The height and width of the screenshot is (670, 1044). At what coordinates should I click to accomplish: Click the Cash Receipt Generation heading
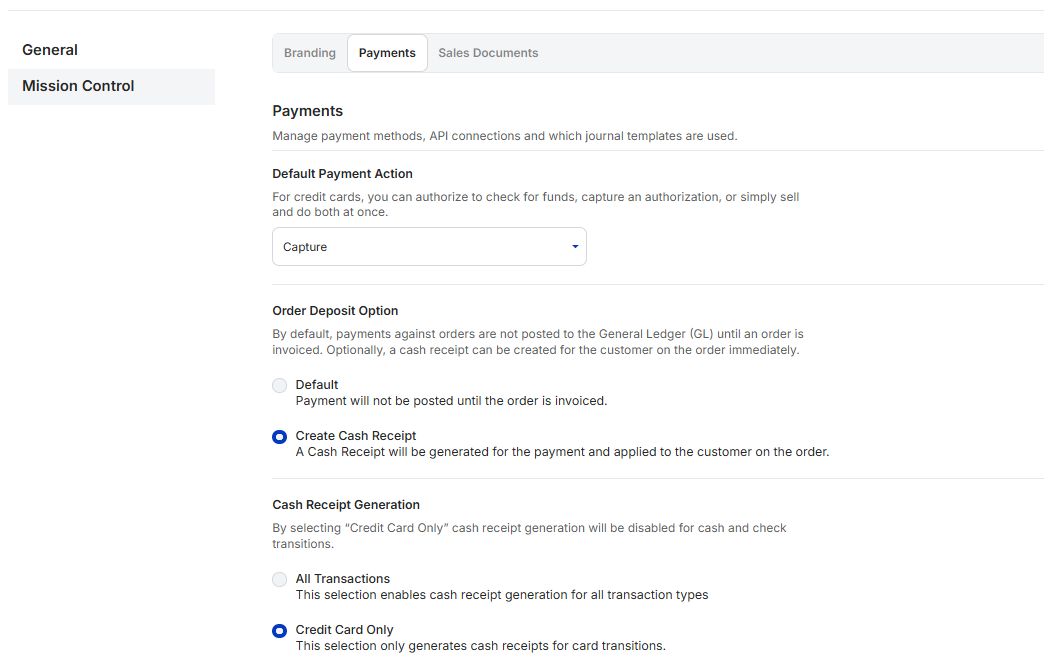point(346,505)
